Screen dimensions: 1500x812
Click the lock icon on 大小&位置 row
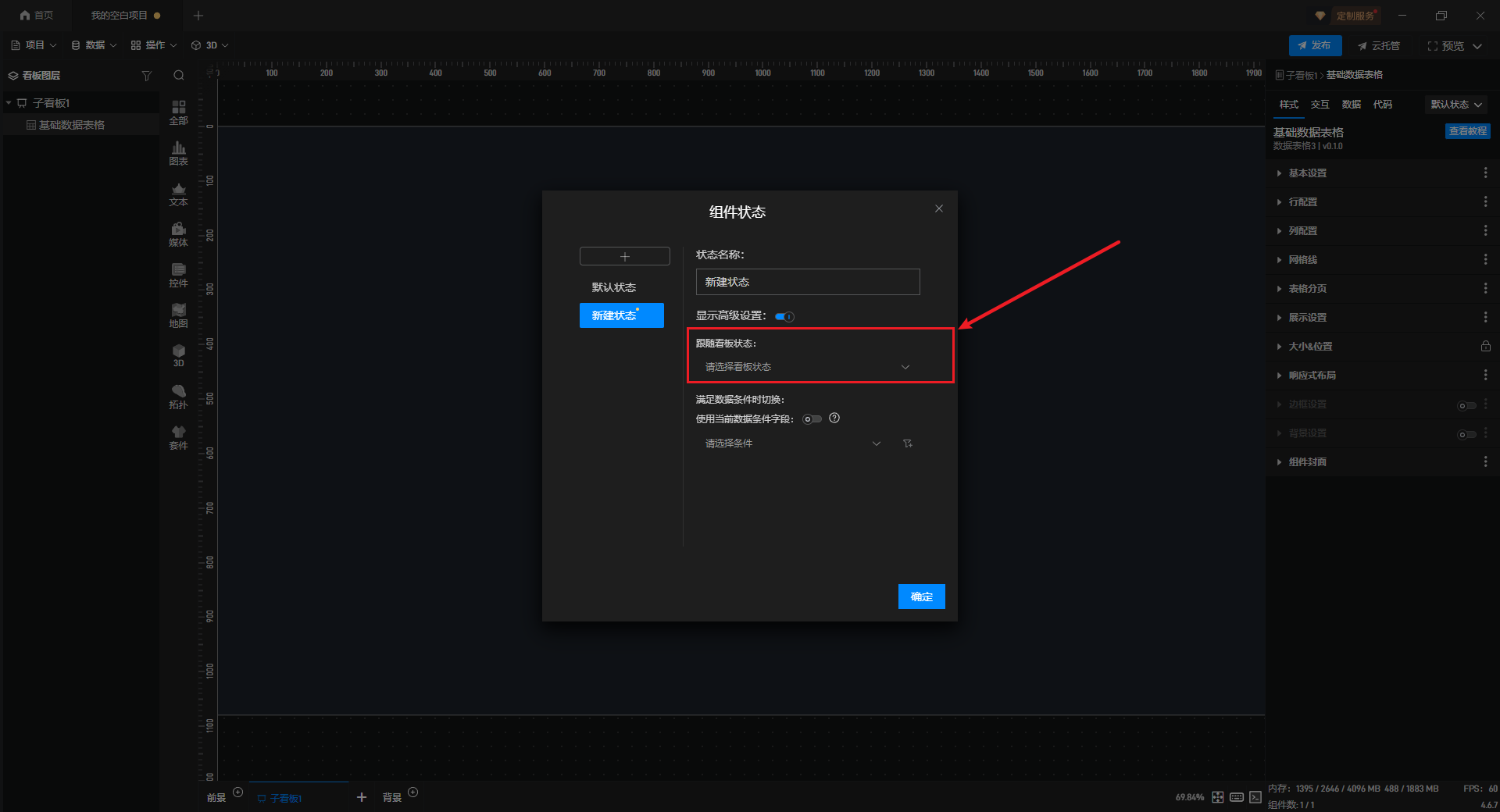1485,347
